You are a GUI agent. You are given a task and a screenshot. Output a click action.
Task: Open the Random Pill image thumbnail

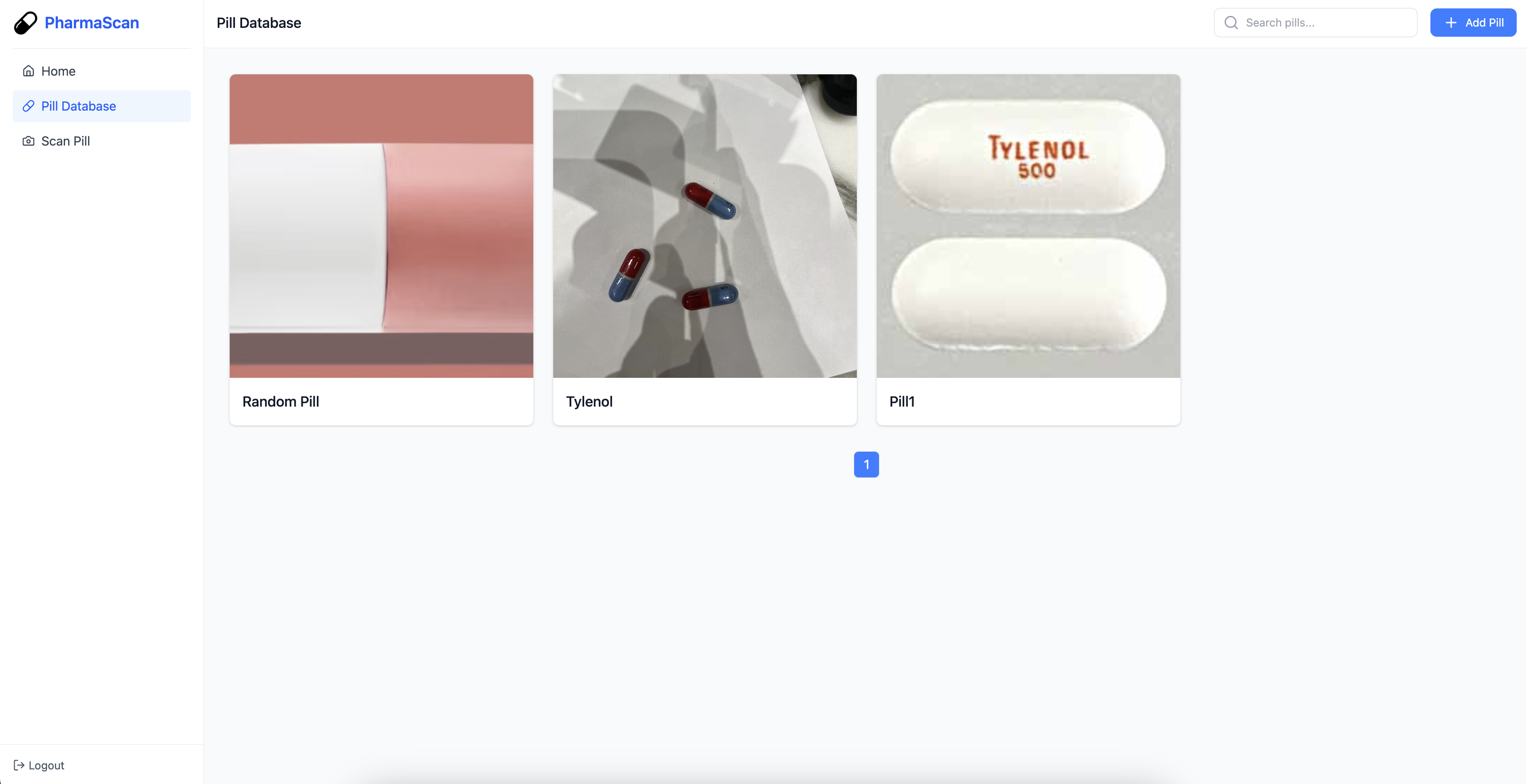point(381,226)
